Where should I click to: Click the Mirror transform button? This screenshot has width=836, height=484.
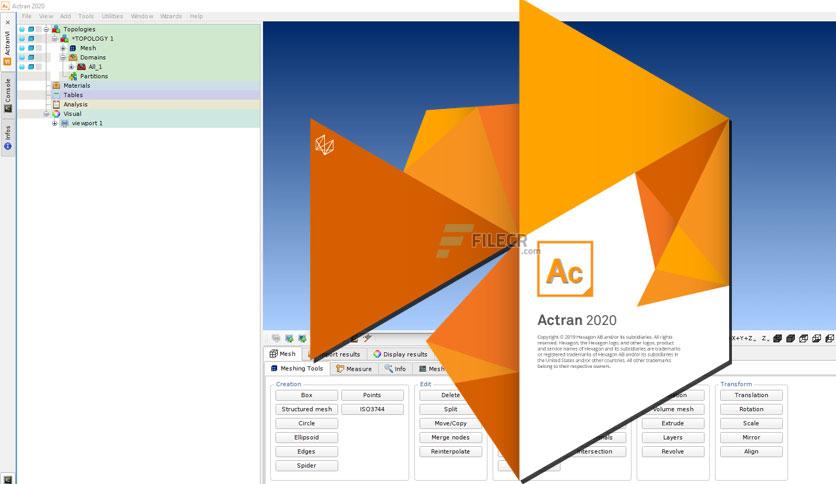[x=751, y=437]
